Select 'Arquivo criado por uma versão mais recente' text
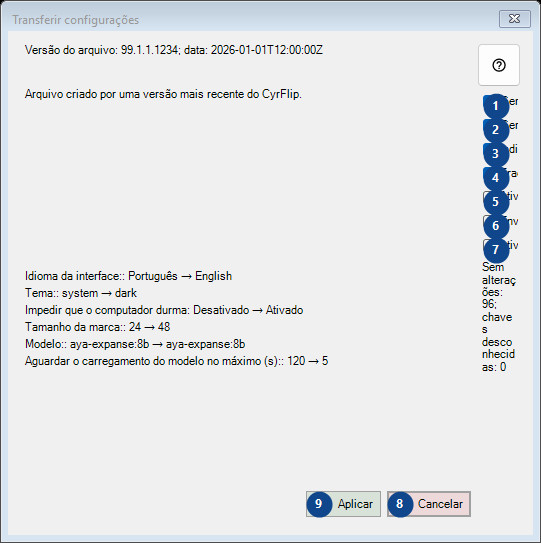This screenshot has width=541, height=543. [163, 94]
